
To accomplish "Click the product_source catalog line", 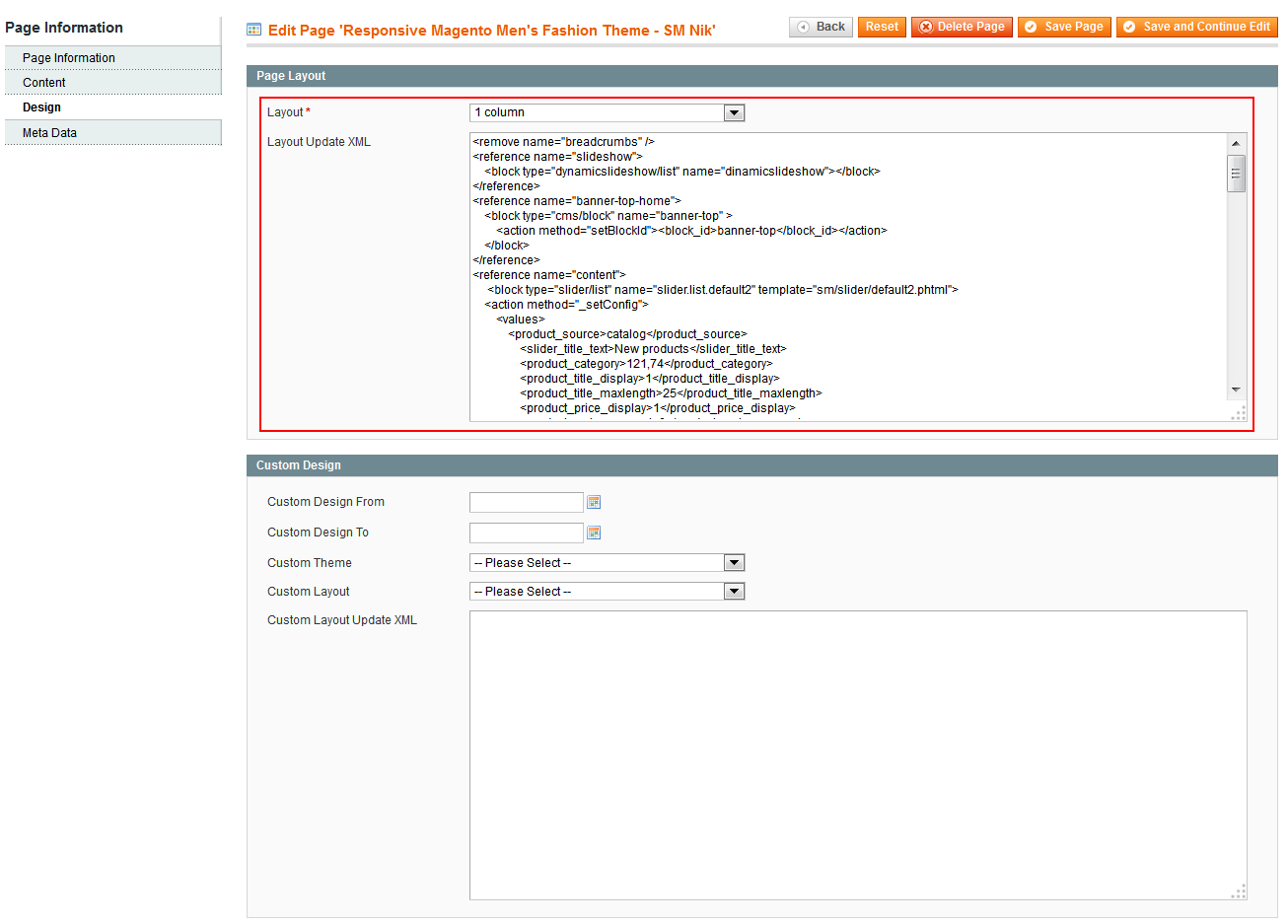I will (x=627, y=334).
